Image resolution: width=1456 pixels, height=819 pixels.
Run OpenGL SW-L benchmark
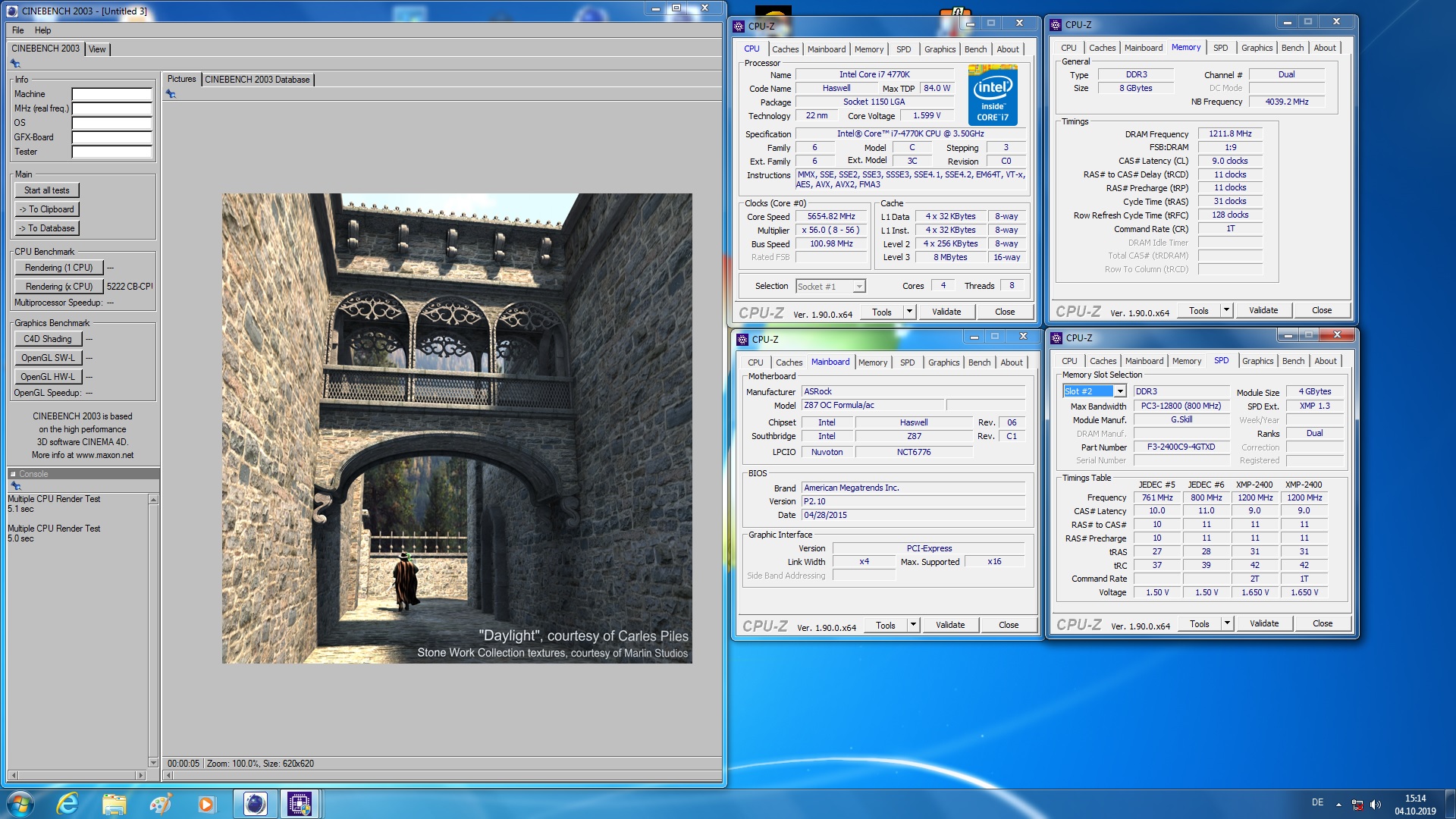tap(48, 358)
